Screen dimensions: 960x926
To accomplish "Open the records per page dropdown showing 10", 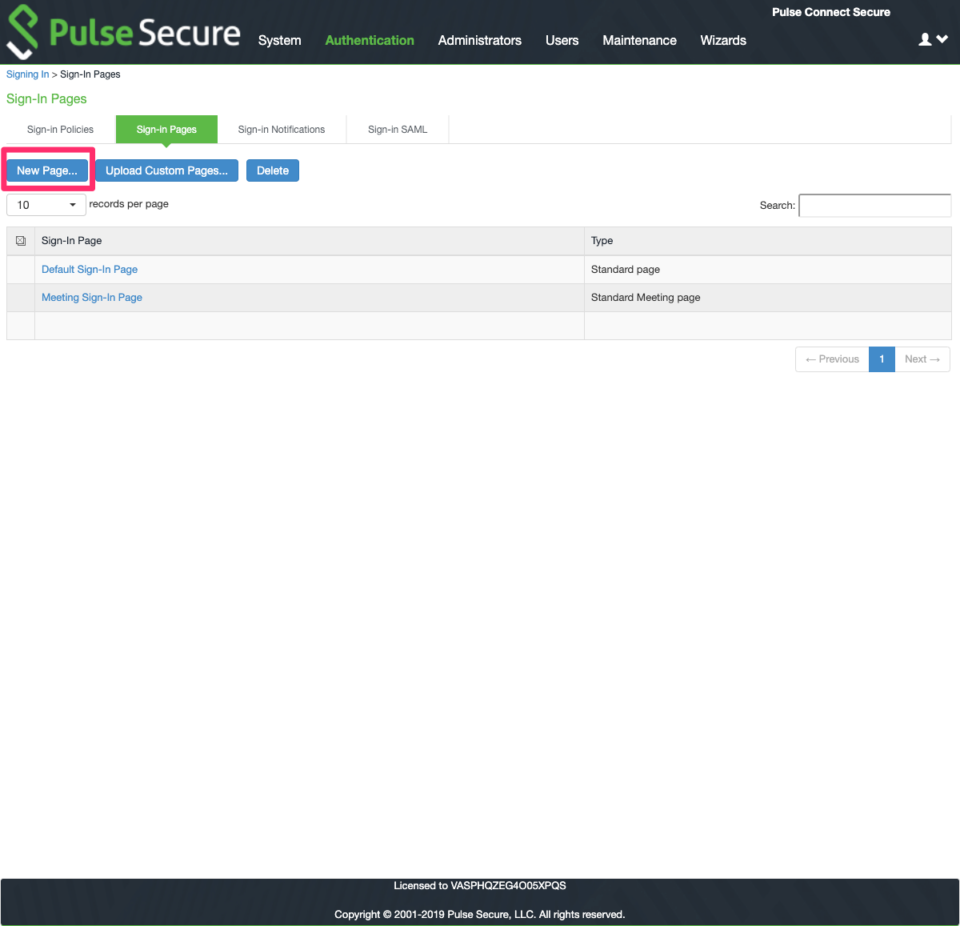I will tap(45, 203).
